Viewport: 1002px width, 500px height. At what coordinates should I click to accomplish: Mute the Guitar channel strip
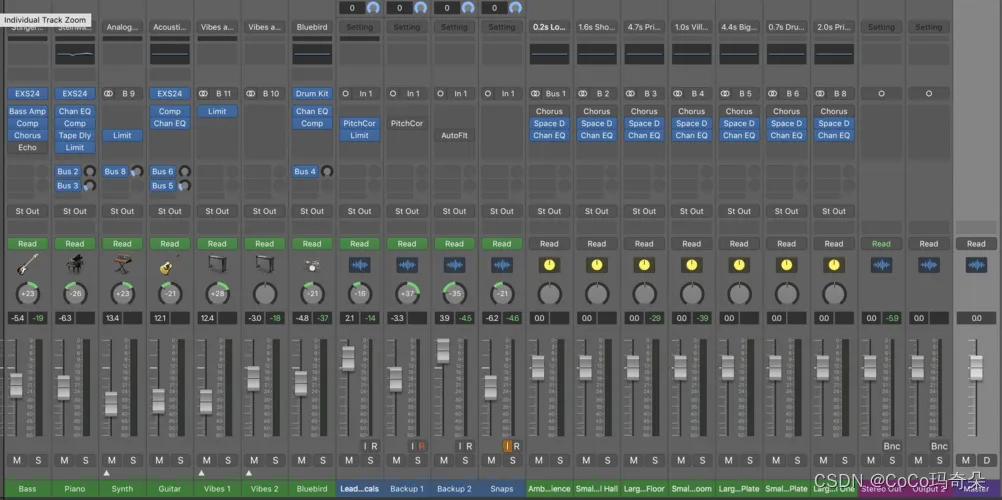point(159,460)
